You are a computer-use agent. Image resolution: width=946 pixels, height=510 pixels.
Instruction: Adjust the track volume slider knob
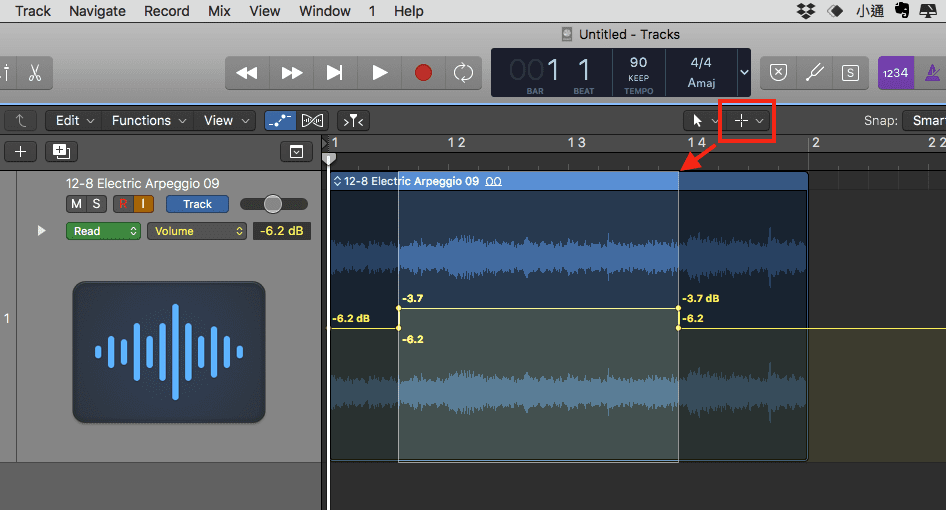(x=273, y=204)
